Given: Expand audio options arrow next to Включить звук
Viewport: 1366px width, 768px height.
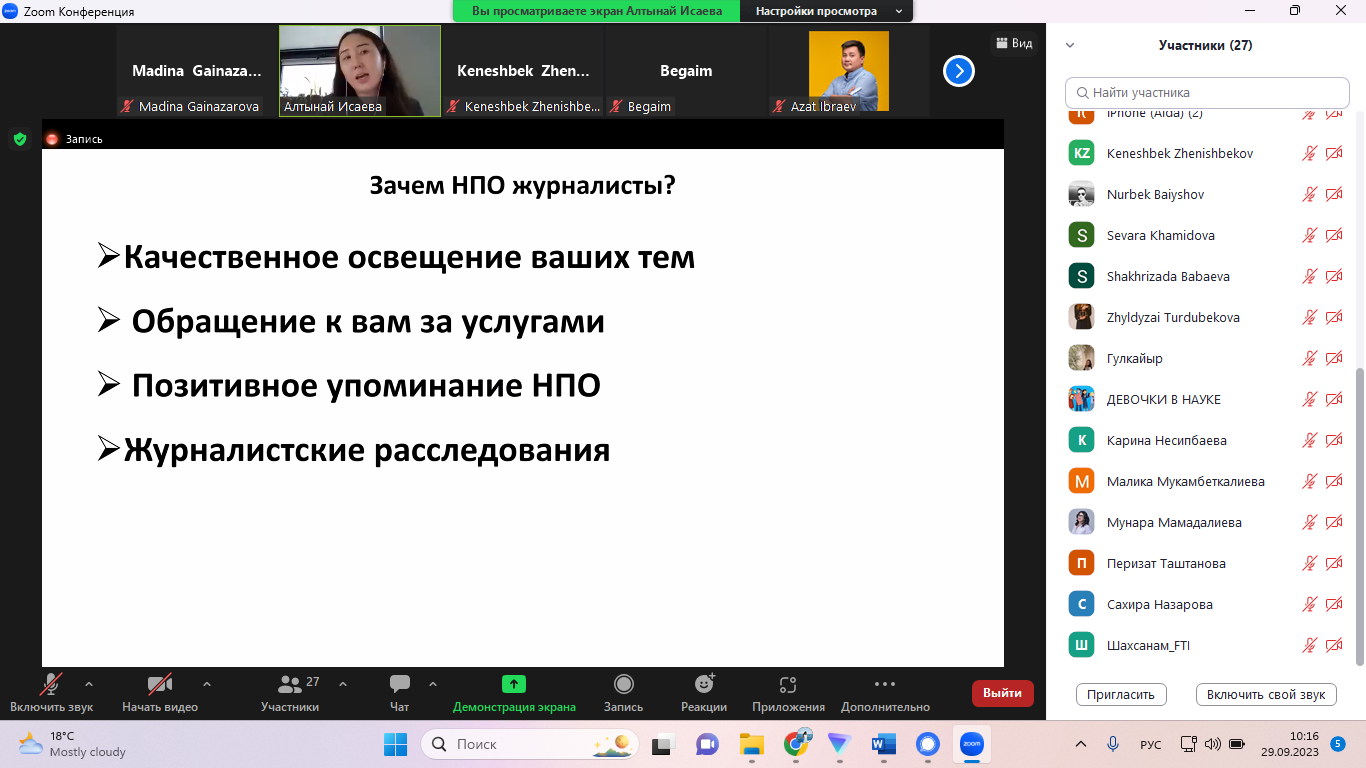Looking at the screenshot, I should coord(89,685).
